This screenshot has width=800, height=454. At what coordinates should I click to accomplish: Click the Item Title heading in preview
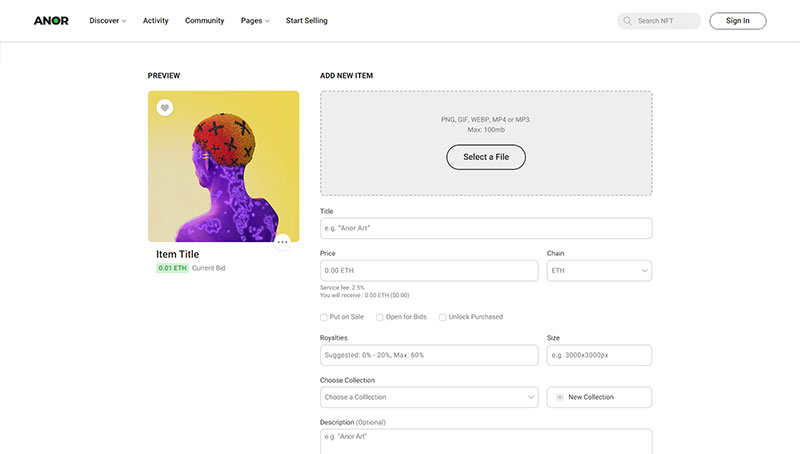point(178,254)
